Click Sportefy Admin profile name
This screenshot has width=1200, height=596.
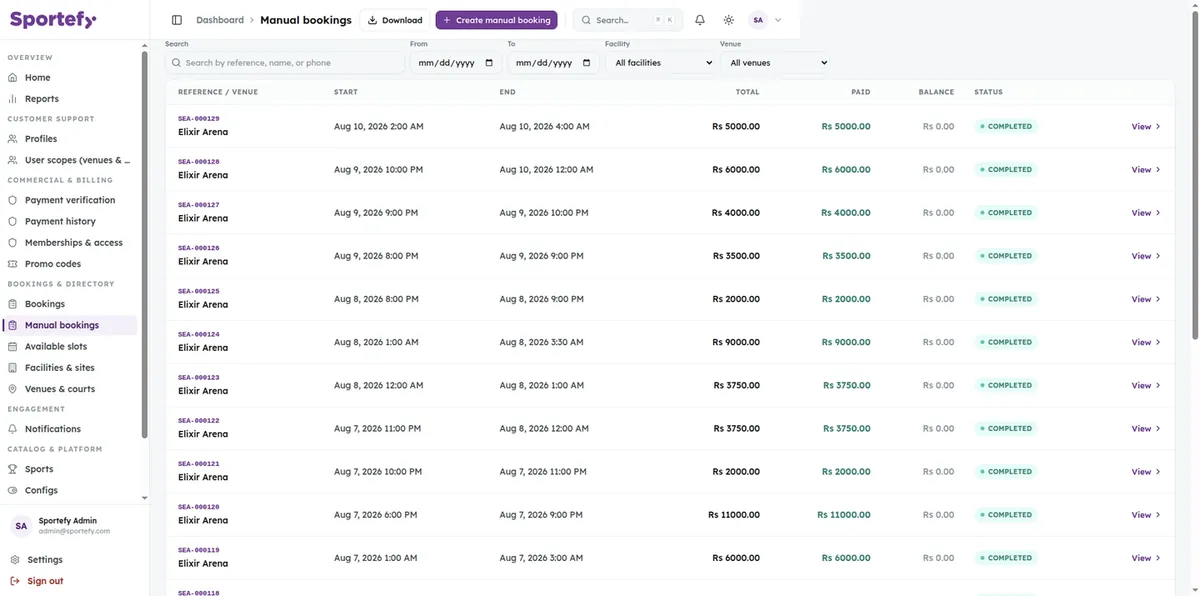(68, 521)
